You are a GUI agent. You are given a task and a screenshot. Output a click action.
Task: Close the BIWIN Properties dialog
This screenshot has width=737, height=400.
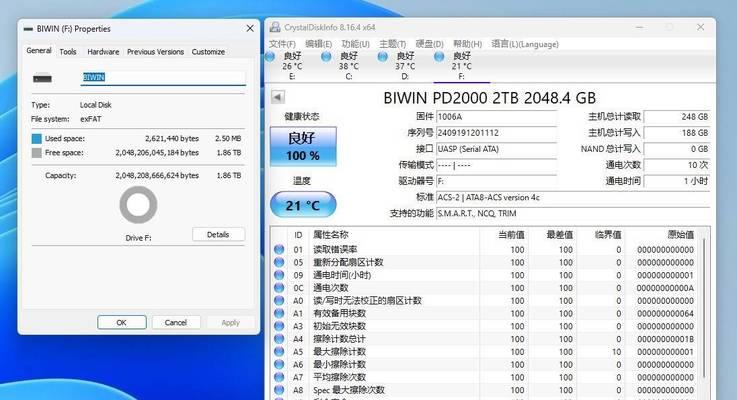[250, 29]
